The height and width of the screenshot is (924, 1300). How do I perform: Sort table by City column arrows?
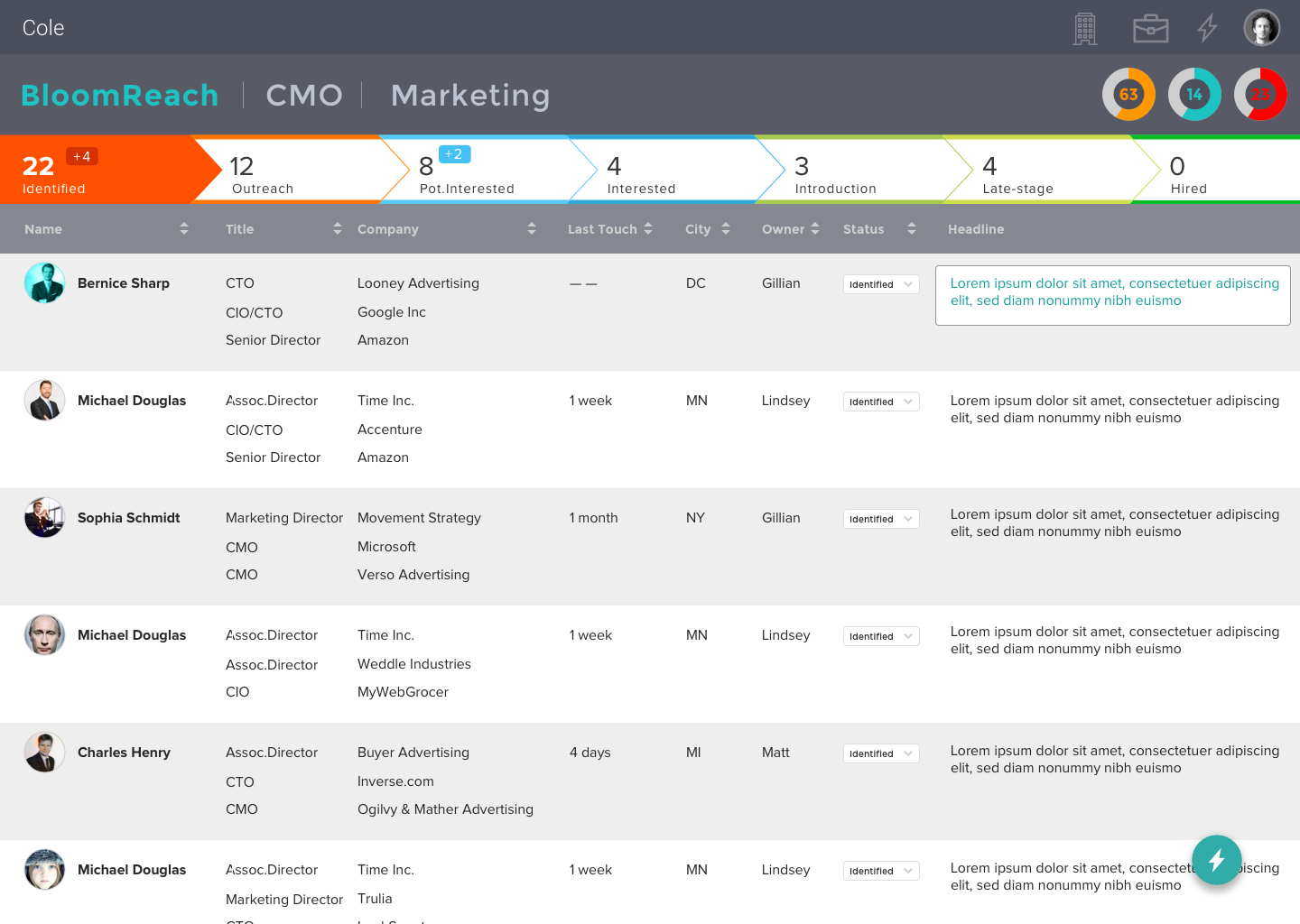point(726,229)
